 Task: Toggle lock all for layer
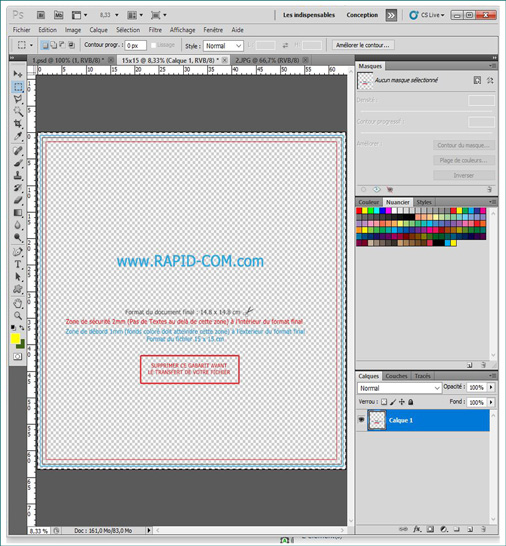411,402
